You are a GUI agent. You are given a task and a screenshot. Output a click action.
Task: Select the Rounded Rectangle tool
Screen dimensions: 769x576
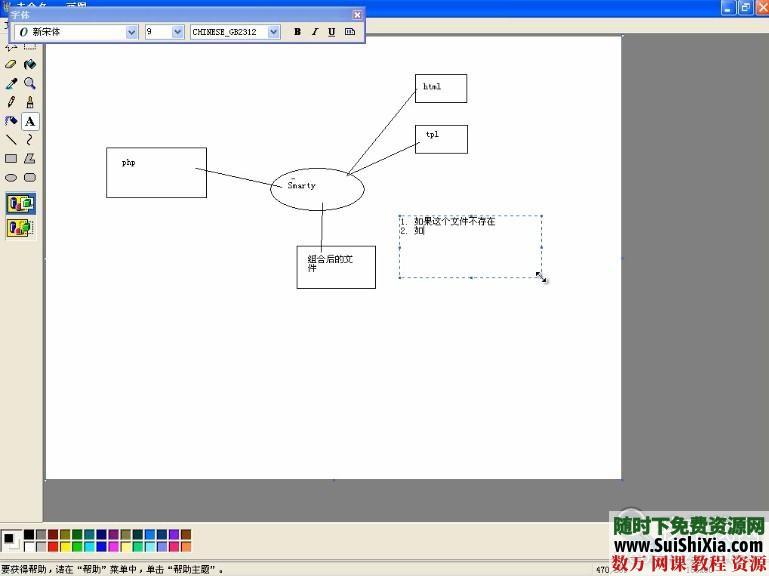30,178
